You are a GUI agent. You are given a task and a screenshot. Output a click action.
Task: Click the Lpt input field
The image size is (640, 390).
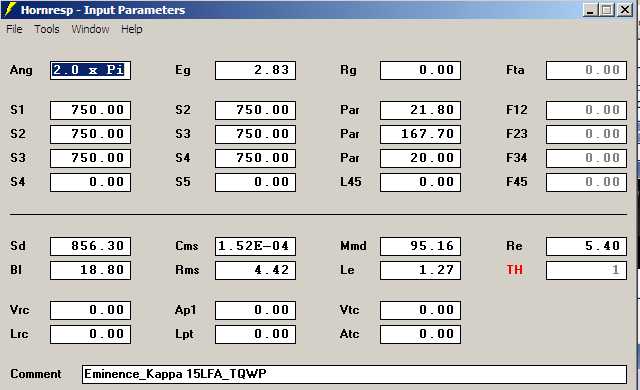pos(255,334)
